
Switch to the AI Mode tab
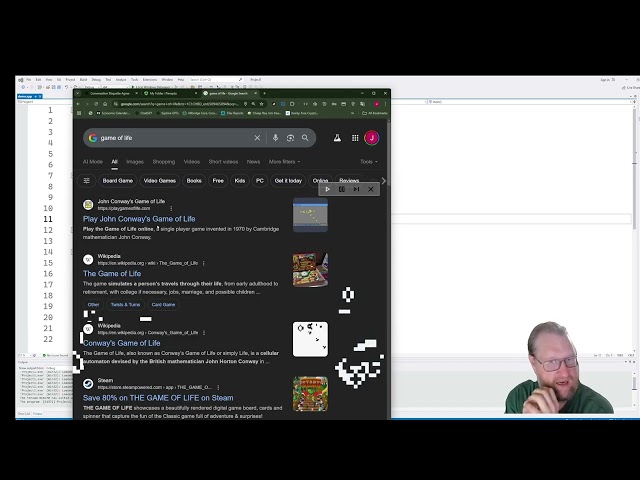(93, 162)
